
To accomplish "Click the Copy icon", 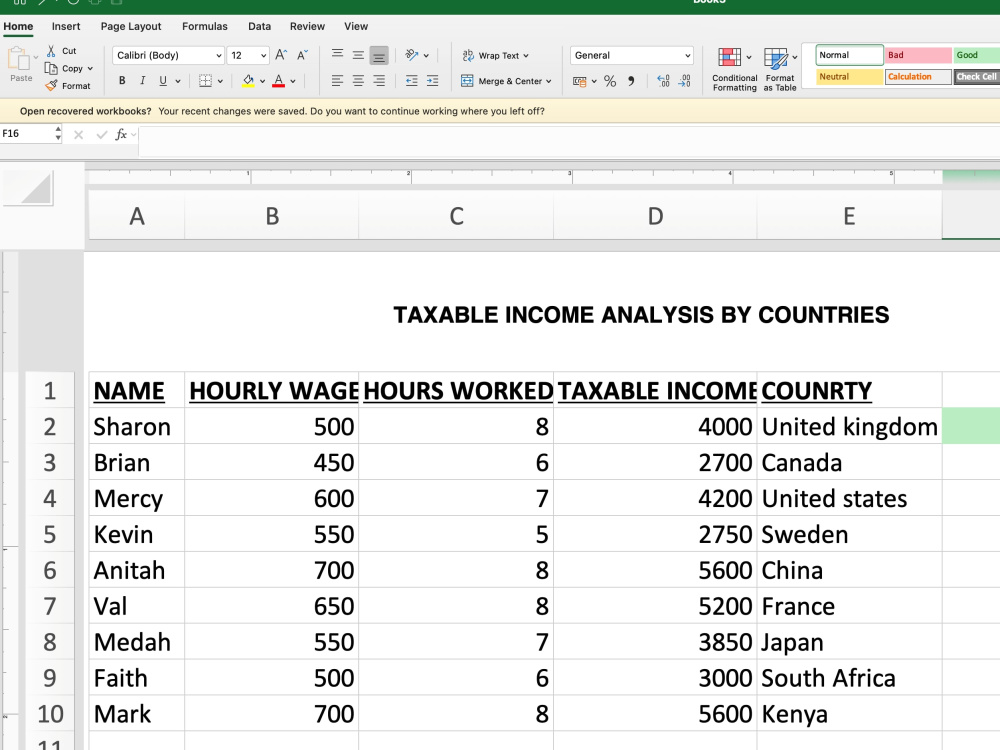I will click(51, 68).
